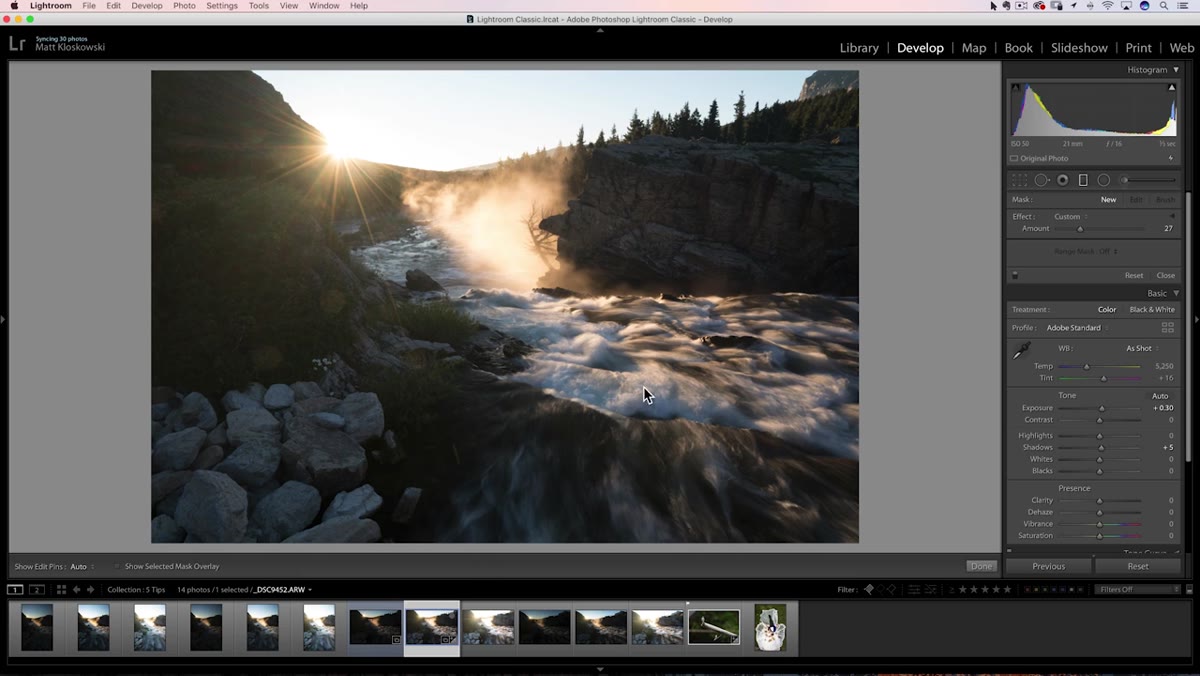Open the Profile Browser grid icon

pos(1167,328)
